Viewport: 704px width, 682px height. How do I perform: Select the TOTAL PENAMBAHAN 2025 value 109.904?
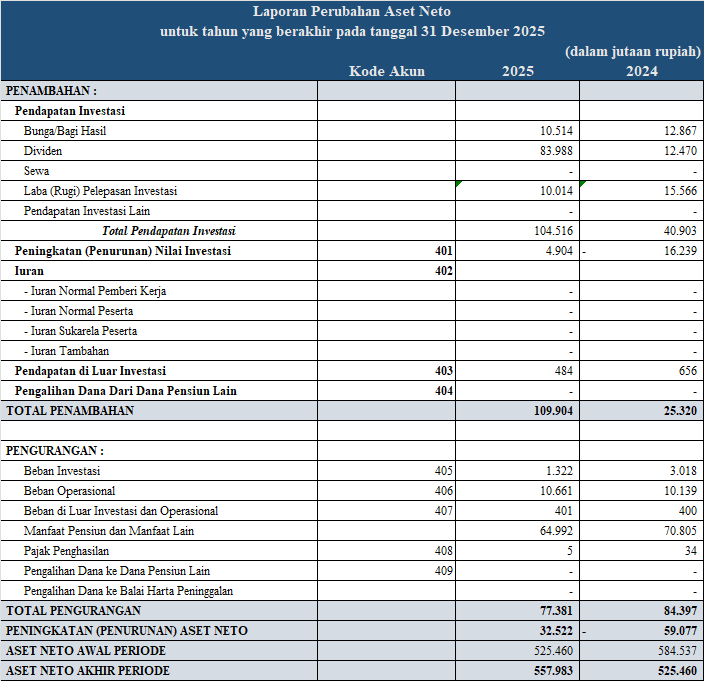552,410
